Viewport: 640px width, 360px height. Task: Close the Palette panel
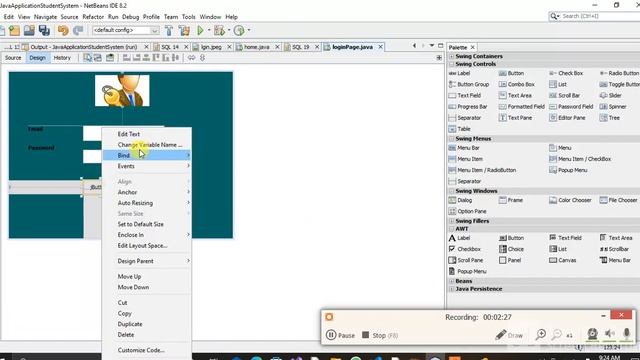point(473,47)
